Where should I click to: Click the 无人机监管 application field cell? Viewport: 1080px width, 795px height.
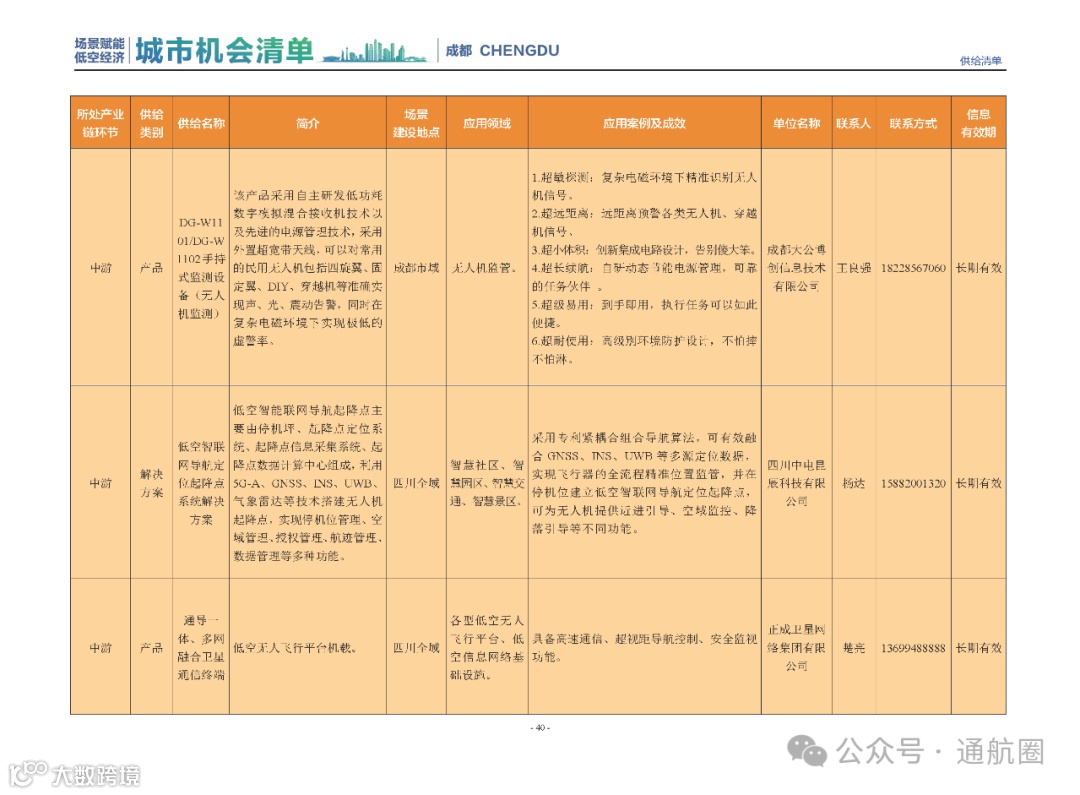pos(485,268)
